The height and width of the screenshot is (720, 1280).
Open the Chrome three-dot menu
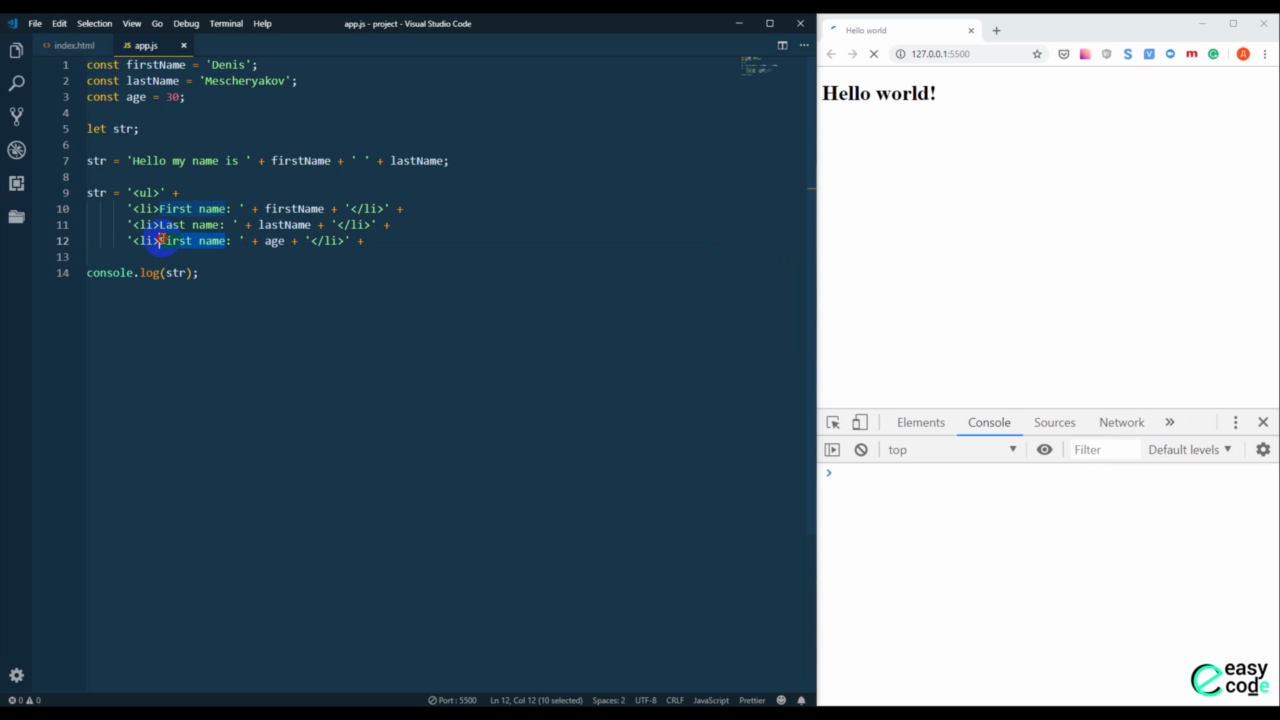(x=1265, y=54)
